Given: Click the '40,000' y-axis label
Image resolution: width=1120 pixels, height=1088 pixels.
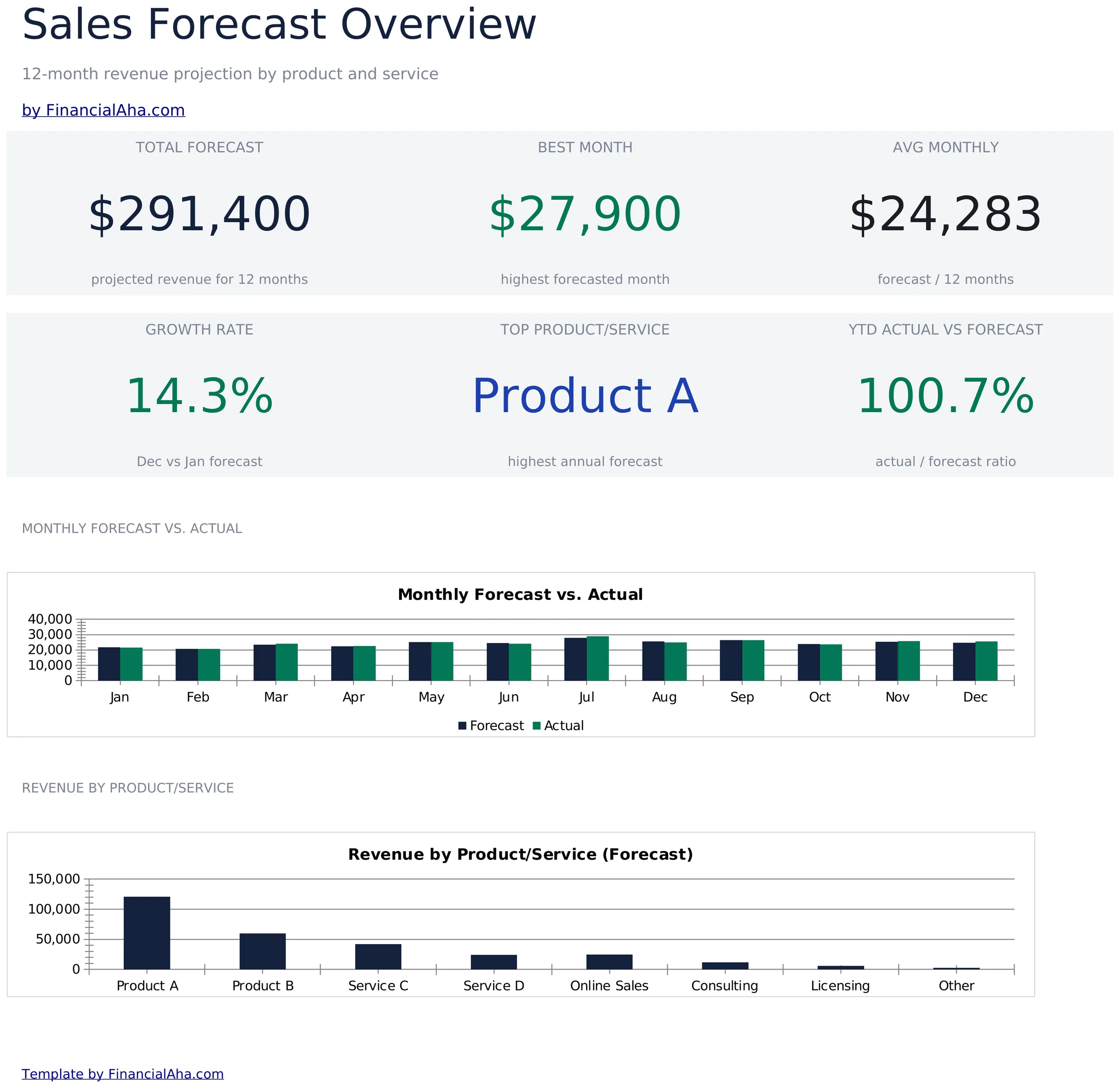Looking at the screenshot, I should tap(50, 619).
